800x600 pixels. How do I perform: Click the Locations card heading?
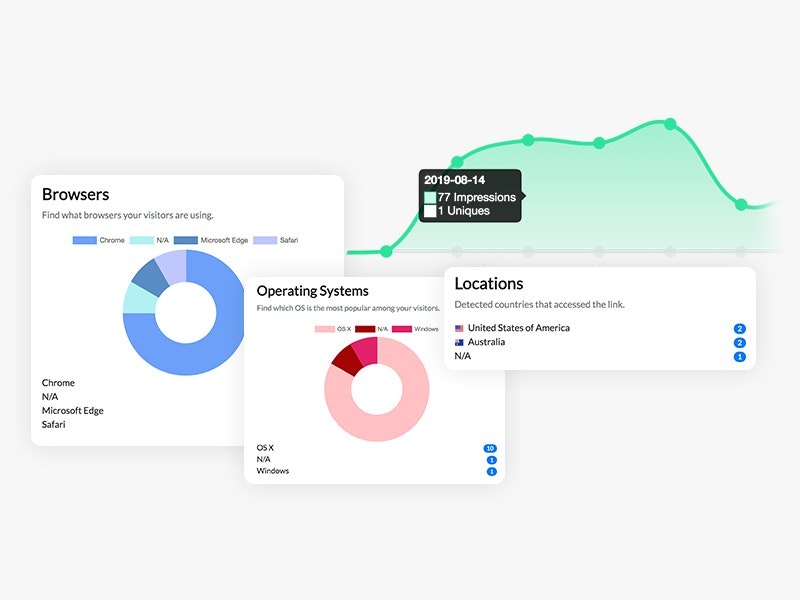[489, 284]
